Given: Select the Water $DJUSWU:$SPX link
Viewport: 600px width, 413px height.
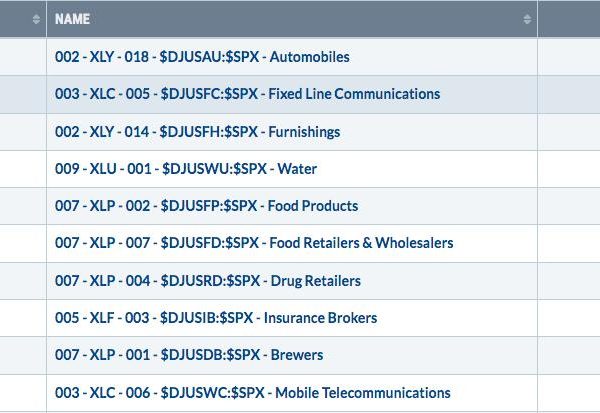Looking at the screenshot, I should point(186,168).
